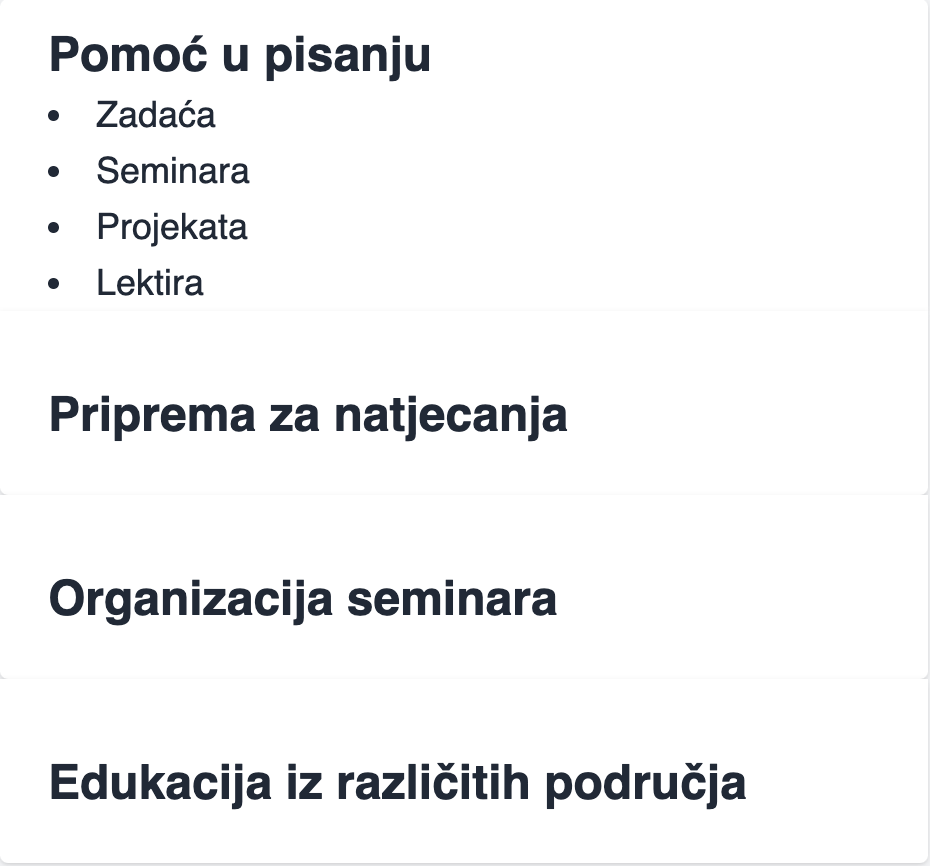This screenshot has width=930, height=866.
Task: Select the Zadaća list item
Action: [155, 114]
